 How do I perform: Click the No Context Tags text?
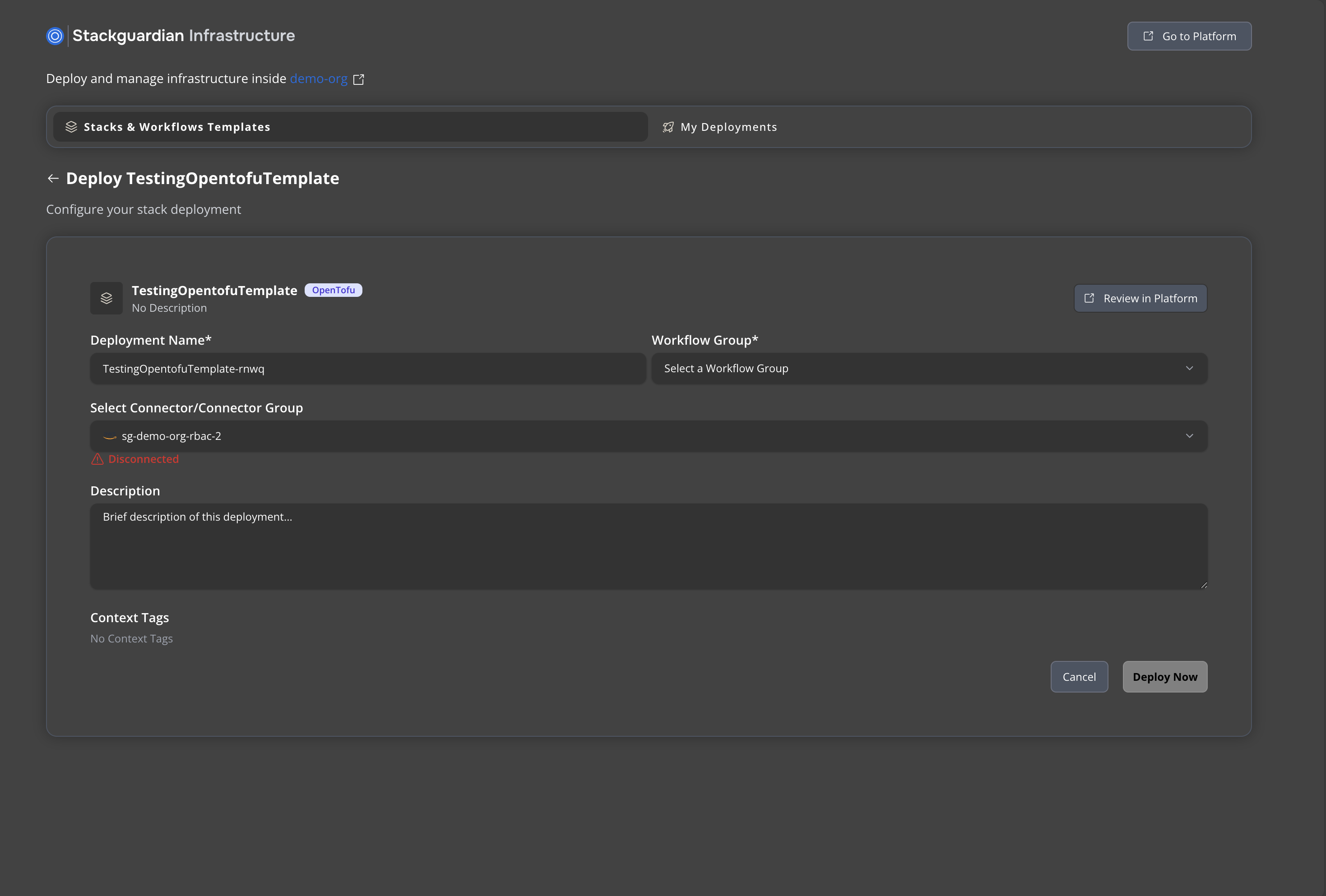[131, 639]
